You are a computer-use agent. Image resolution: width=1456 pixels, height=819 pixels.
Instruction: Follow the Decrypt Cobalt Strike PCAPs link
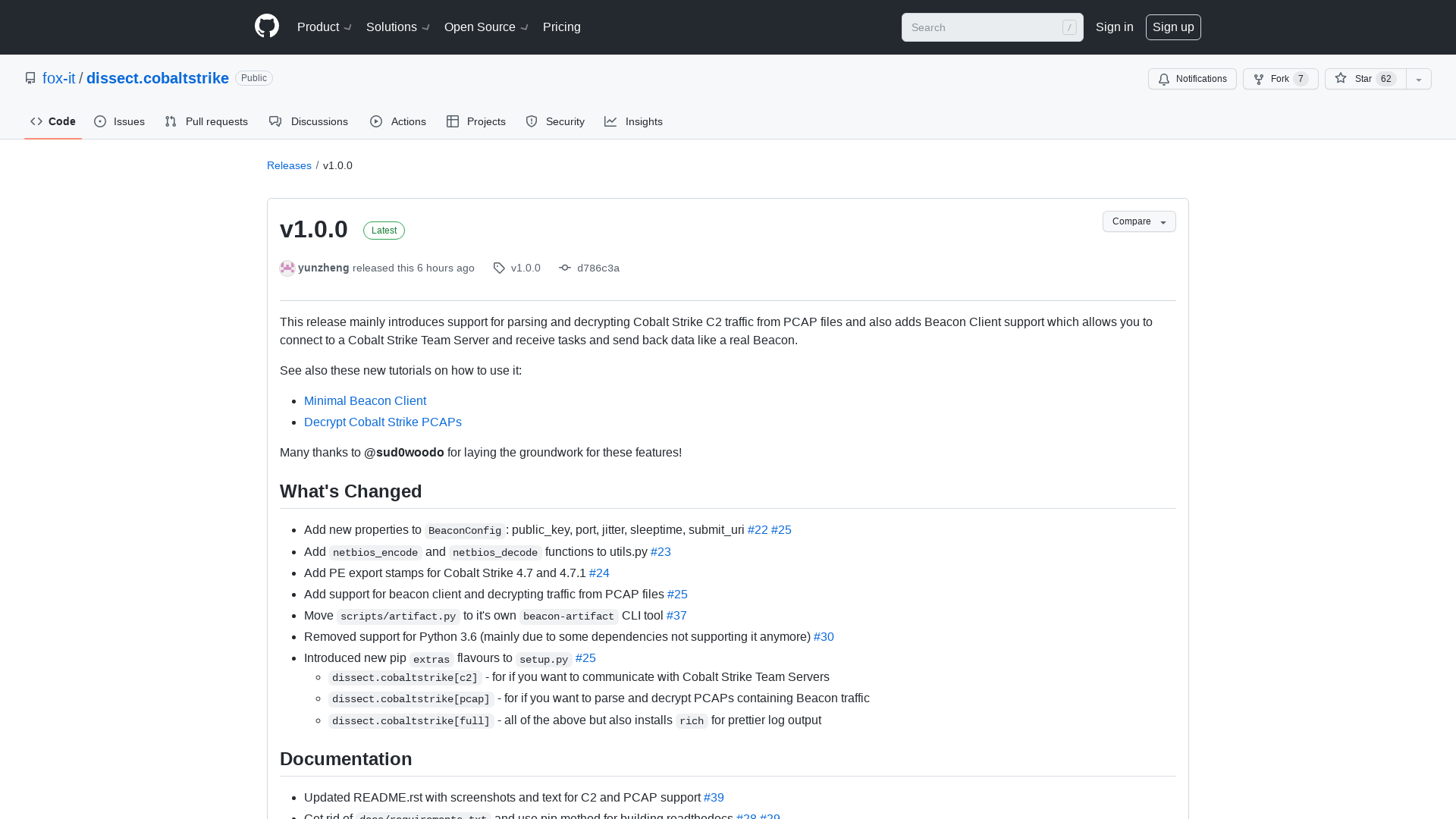[x=382, y=422]
